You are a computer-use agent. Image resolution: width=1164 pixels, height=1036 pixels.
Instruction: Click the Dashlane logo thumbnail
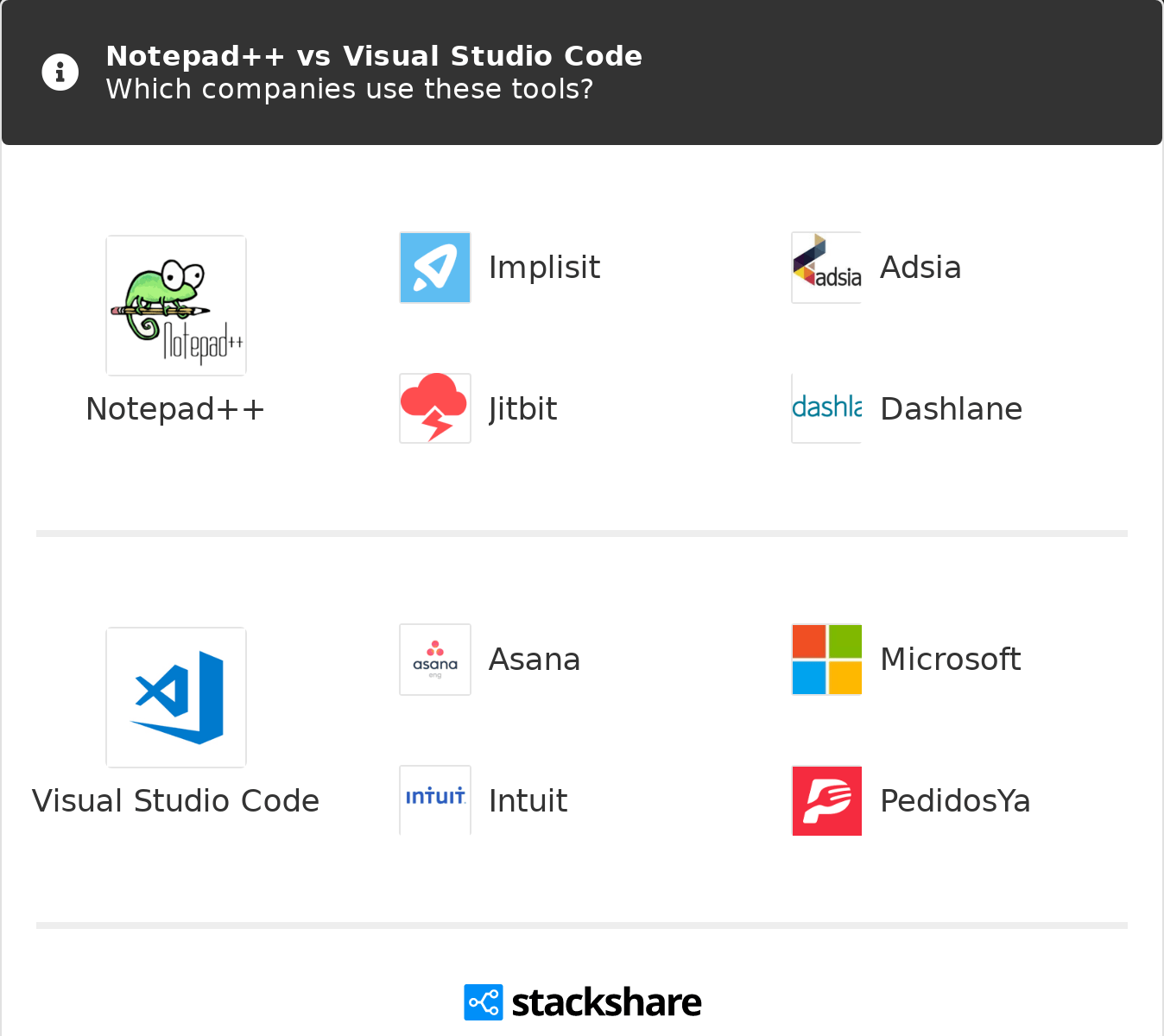tap(826, 408)
